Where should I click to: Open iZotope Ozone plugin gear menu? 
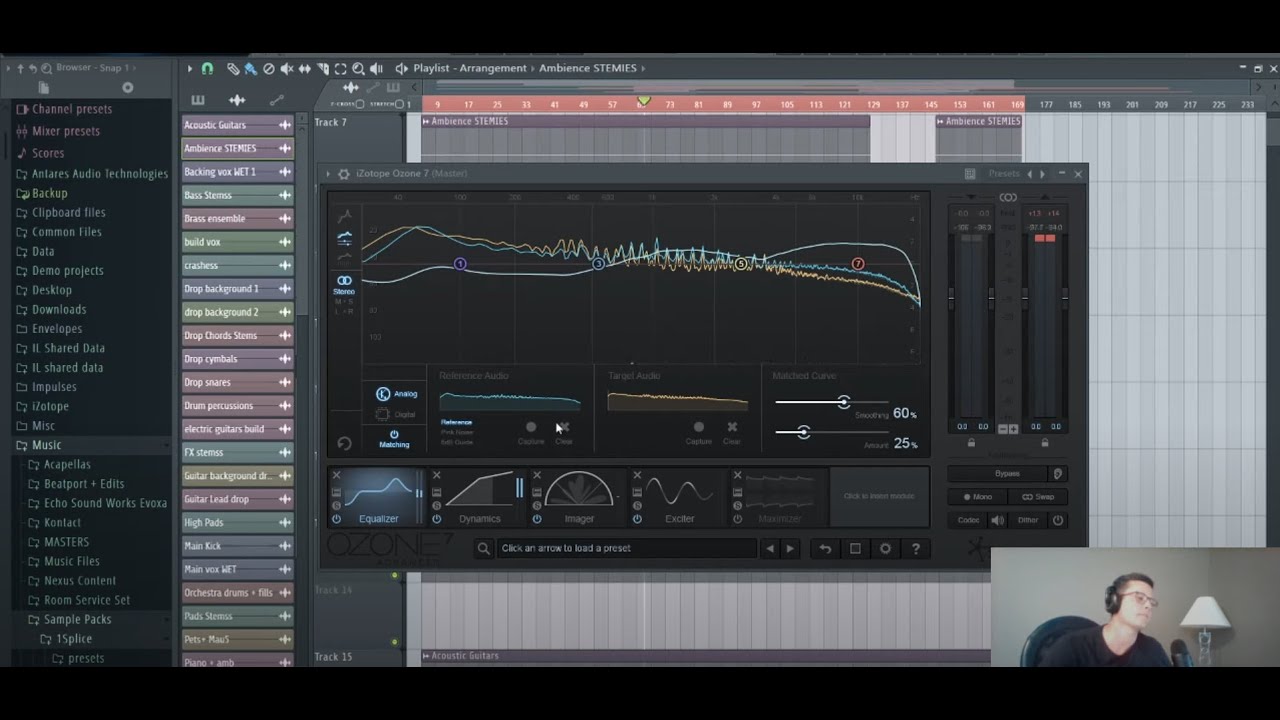pyautogui.click(x=344, y=174)
